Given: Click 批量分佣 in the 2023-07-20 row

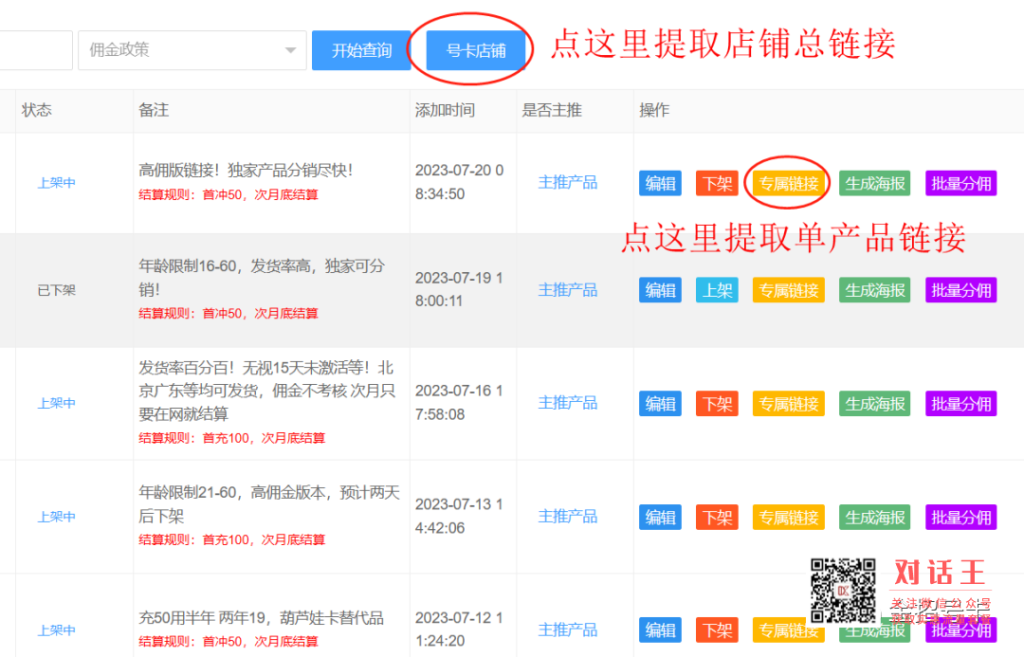Looking at the screenshot, I should [x=961, y=184].
